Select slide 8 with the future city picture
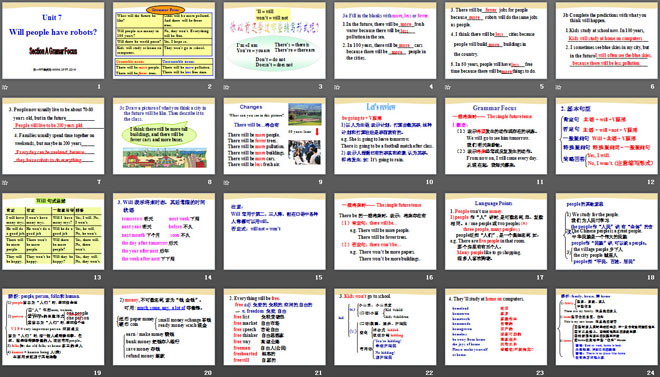 [164, 136]
